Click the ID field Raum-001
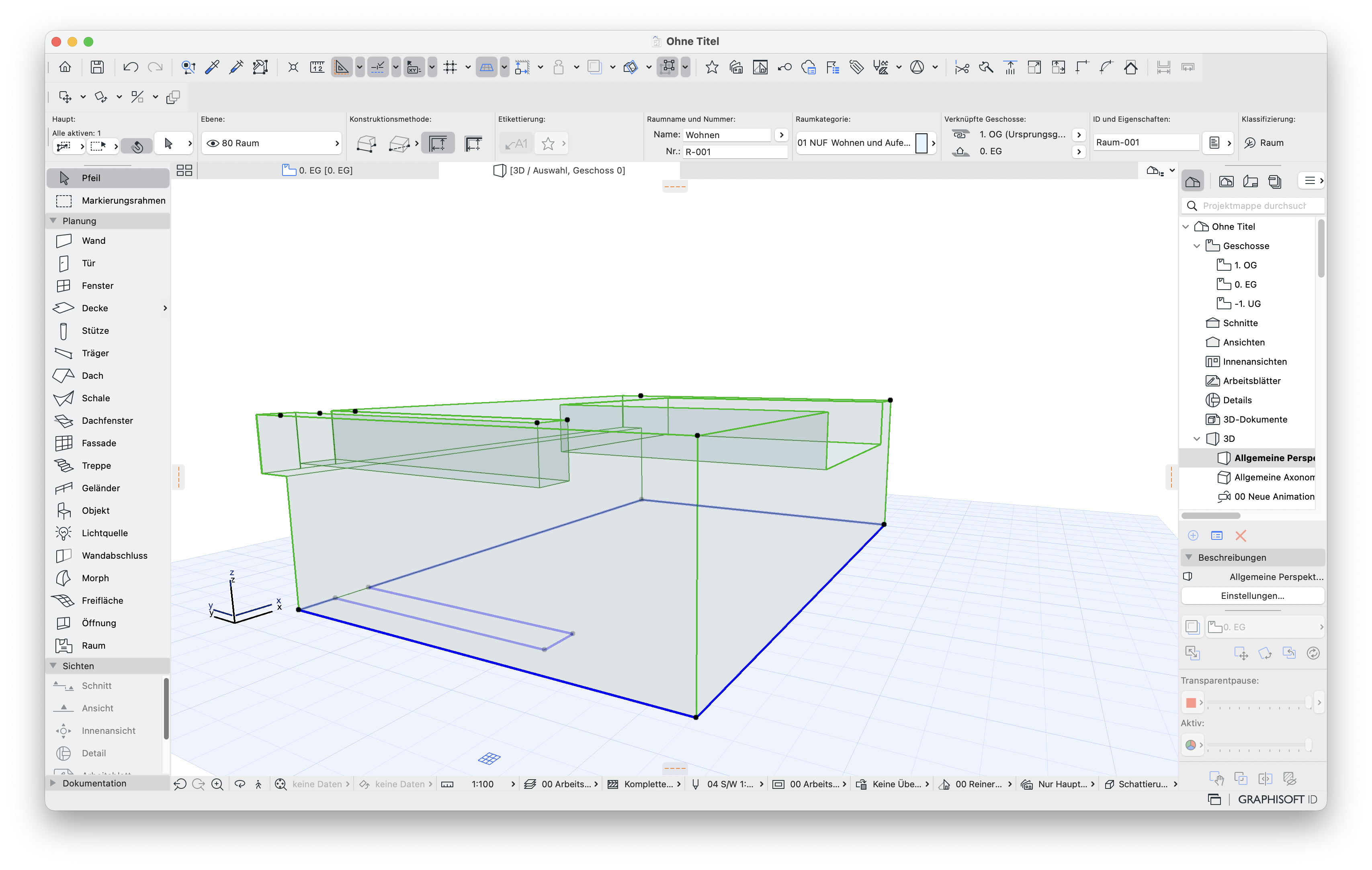1372x870 pixels. tap(1146, 142)
